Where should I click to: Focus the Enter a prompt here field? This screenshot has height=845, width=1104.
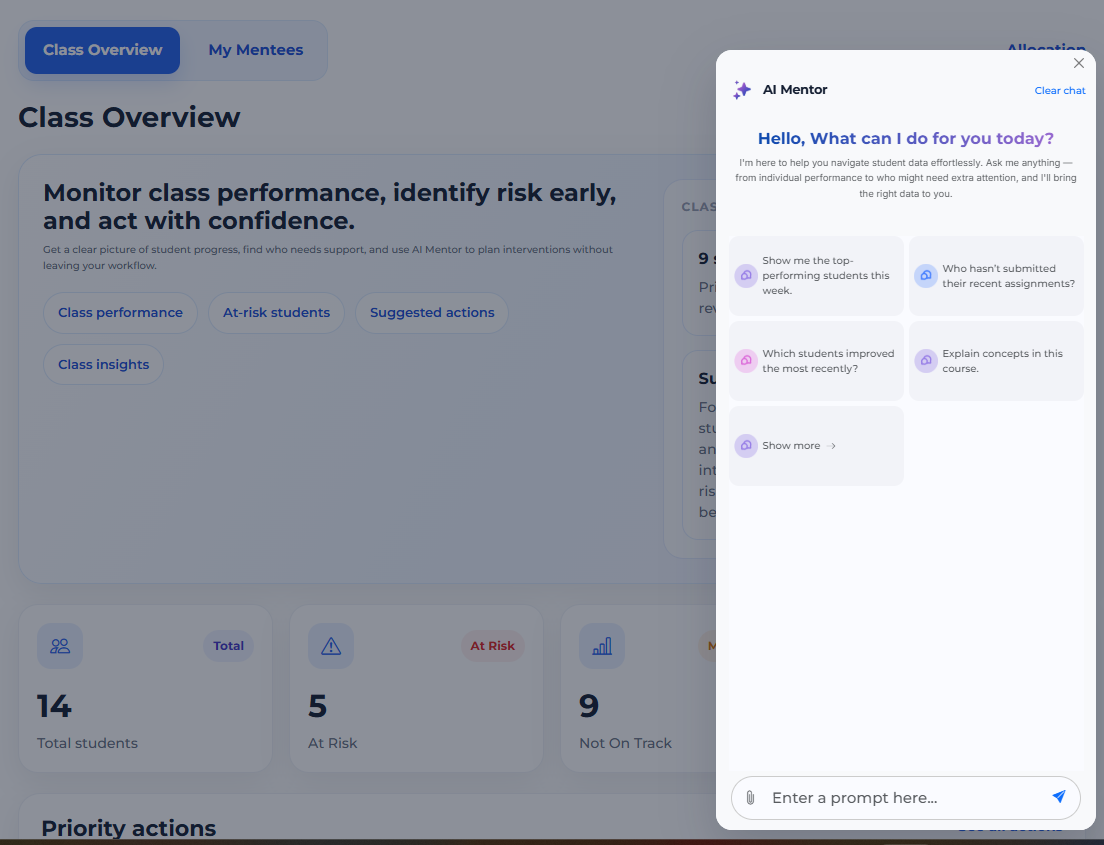905,798
